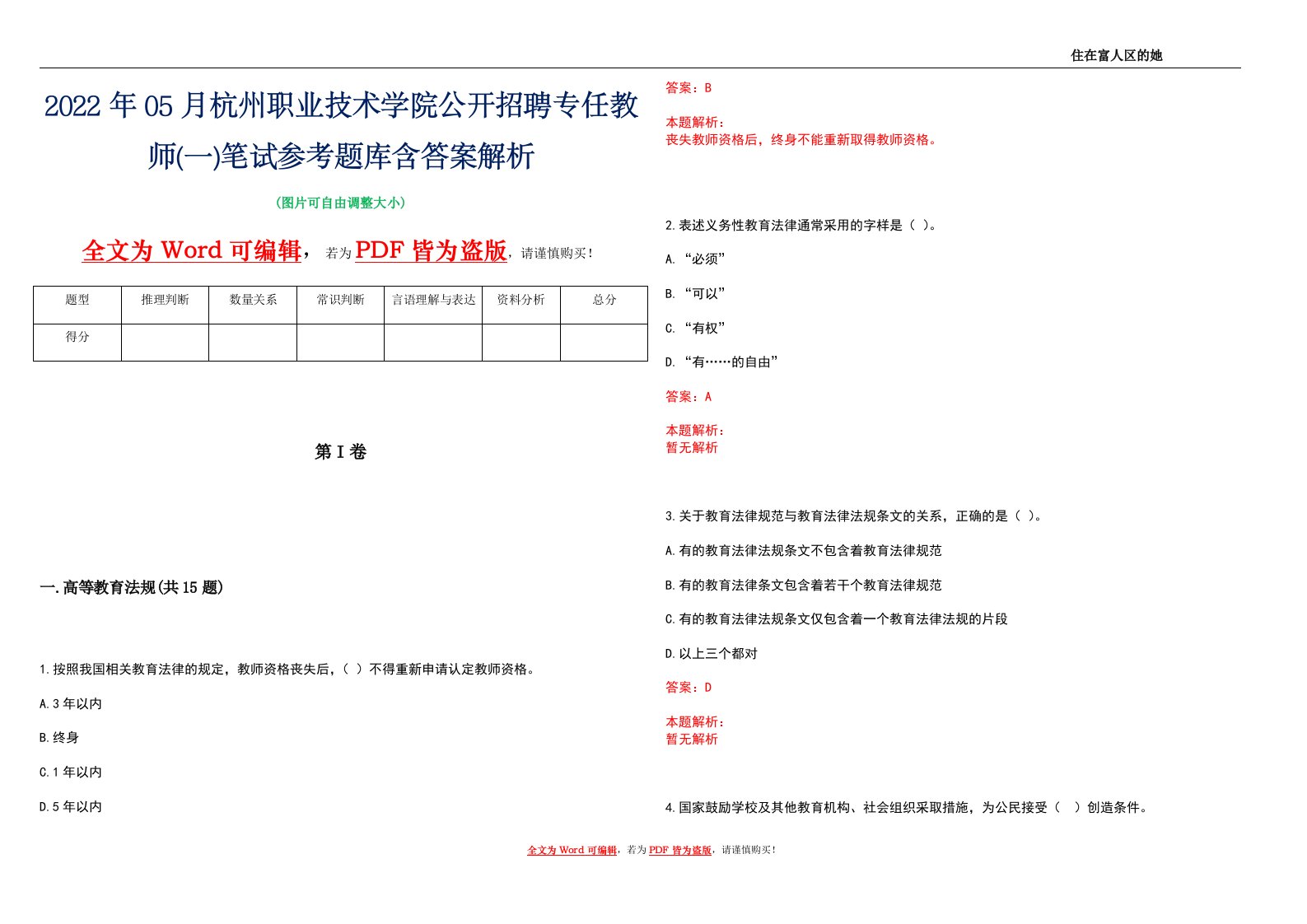Select option B. “可以”
1307x924 pixels.
tap(695, 293)
